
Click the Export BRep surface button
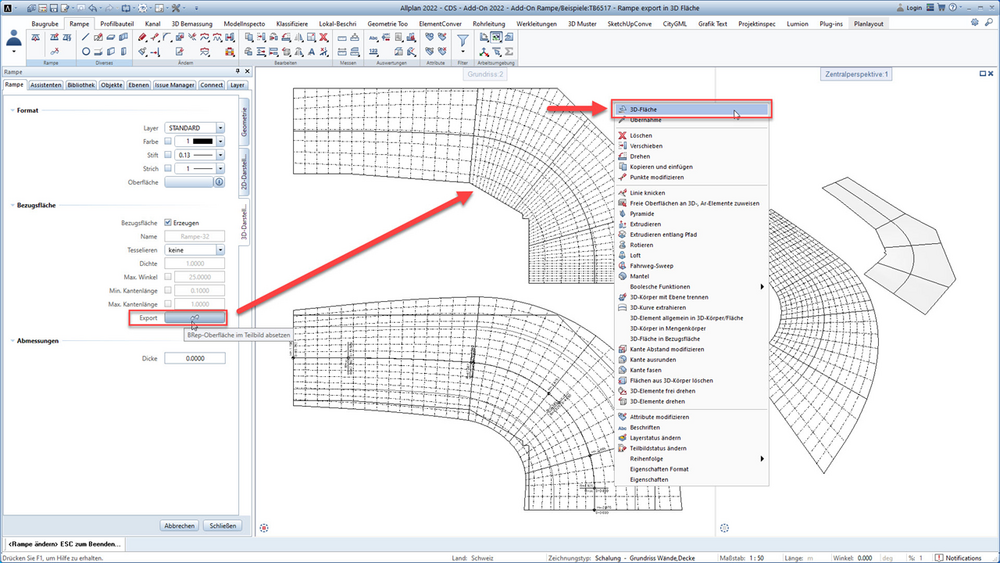click(195, 318)
